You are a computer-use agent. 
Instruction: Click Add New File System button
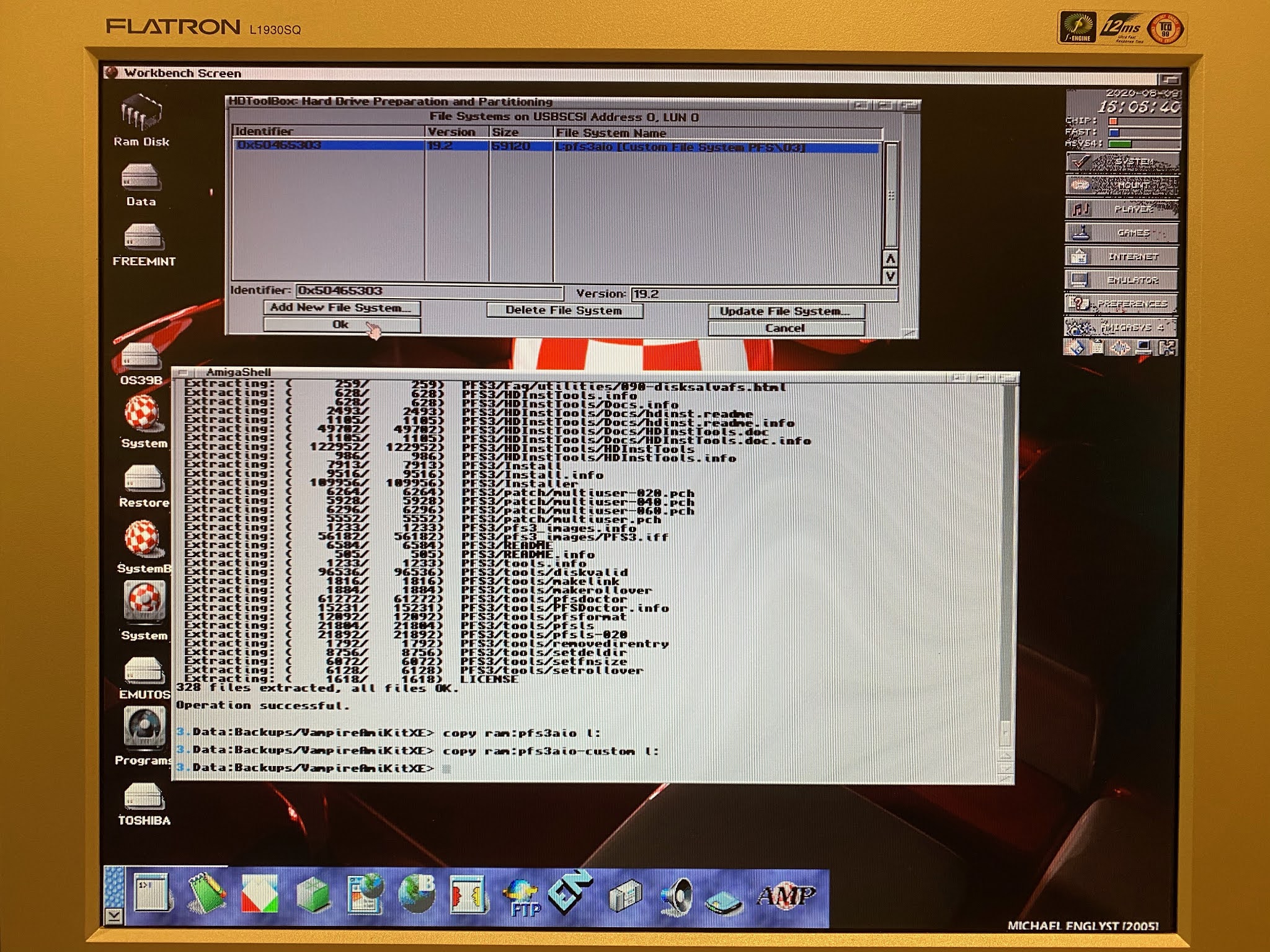(341, 307)
